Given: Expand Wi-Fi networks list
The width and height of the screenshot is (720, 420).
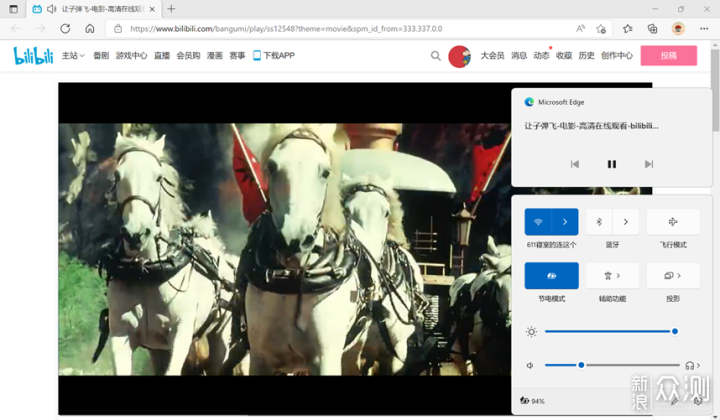Looking at the screenshot, I should click(565, 222).
